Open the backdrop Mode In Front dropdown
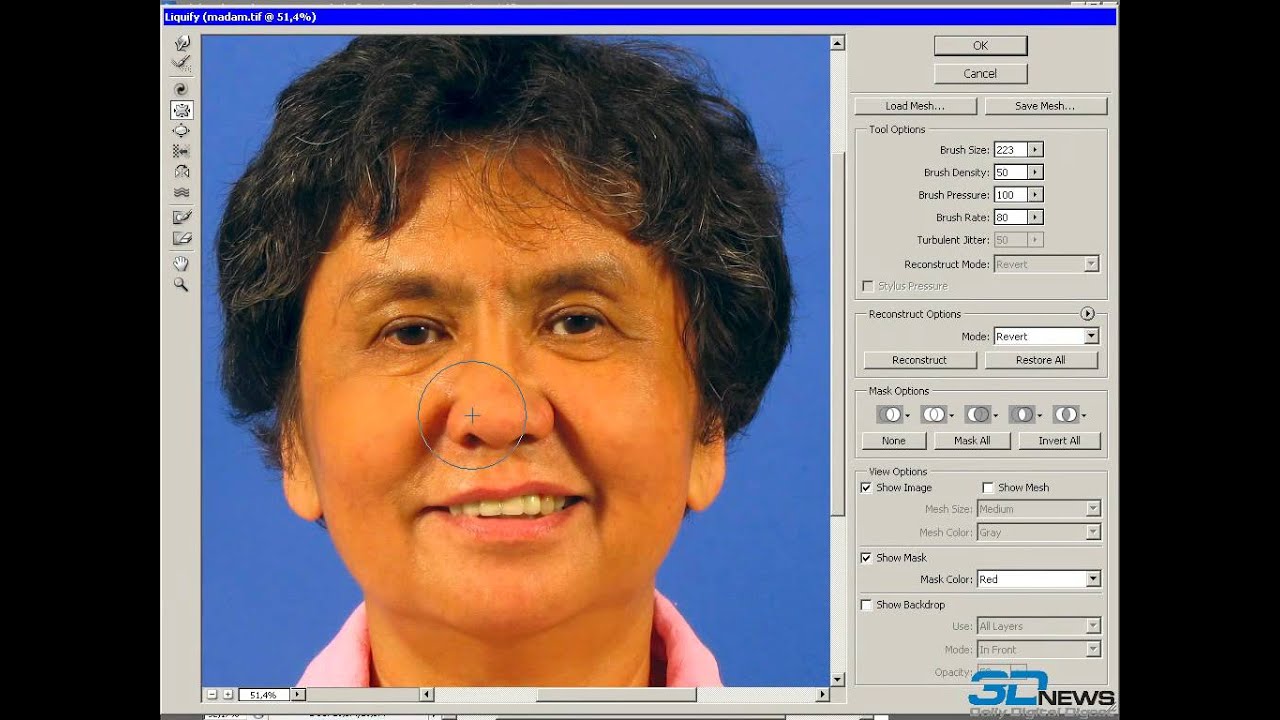 point(1039,649)
